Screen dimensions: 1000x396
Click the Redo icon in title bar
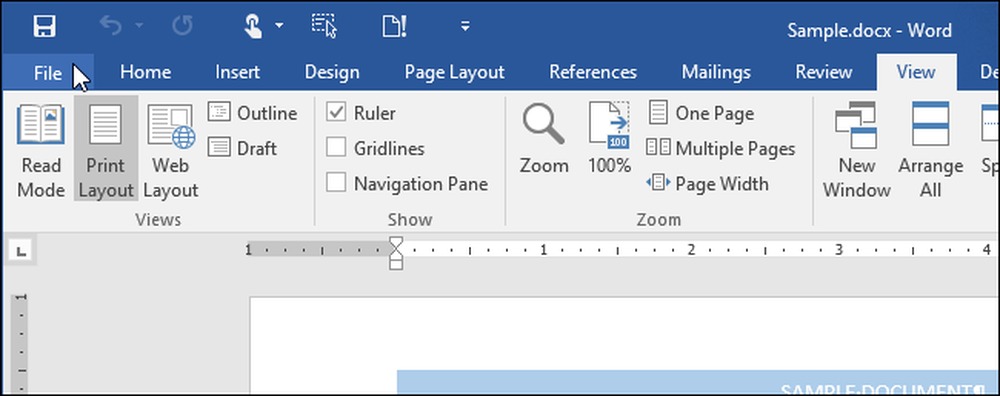click(182, 27)
